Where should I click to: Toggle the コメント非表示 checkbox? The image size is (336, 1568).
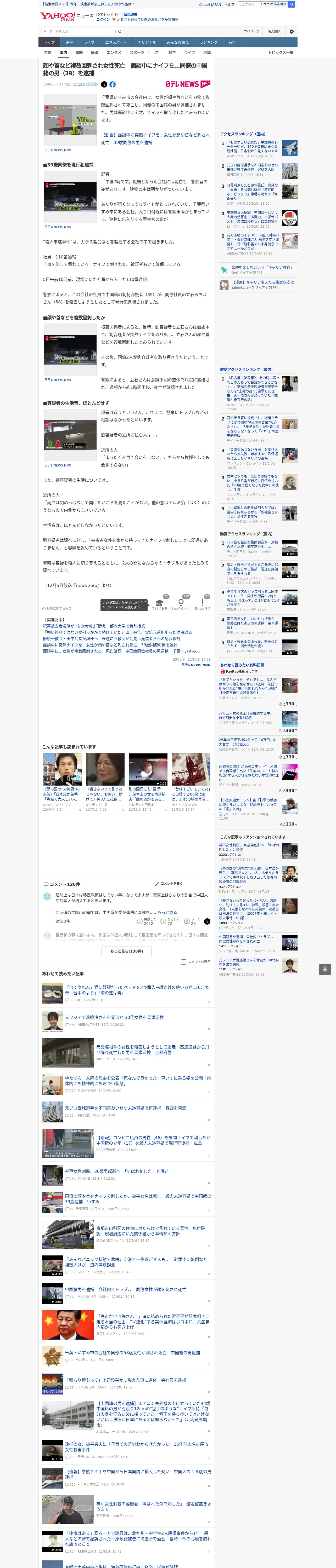pos(183,962)
